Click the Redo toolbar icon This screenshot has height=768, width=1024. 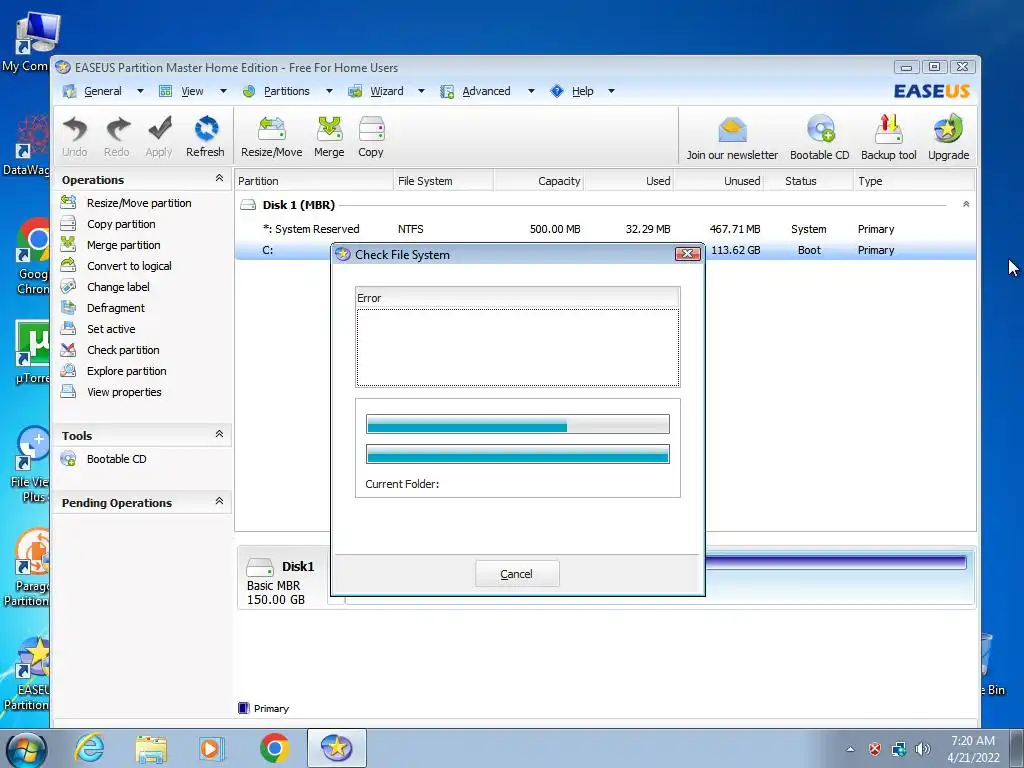pyautogui.click(x=117, y=136)
